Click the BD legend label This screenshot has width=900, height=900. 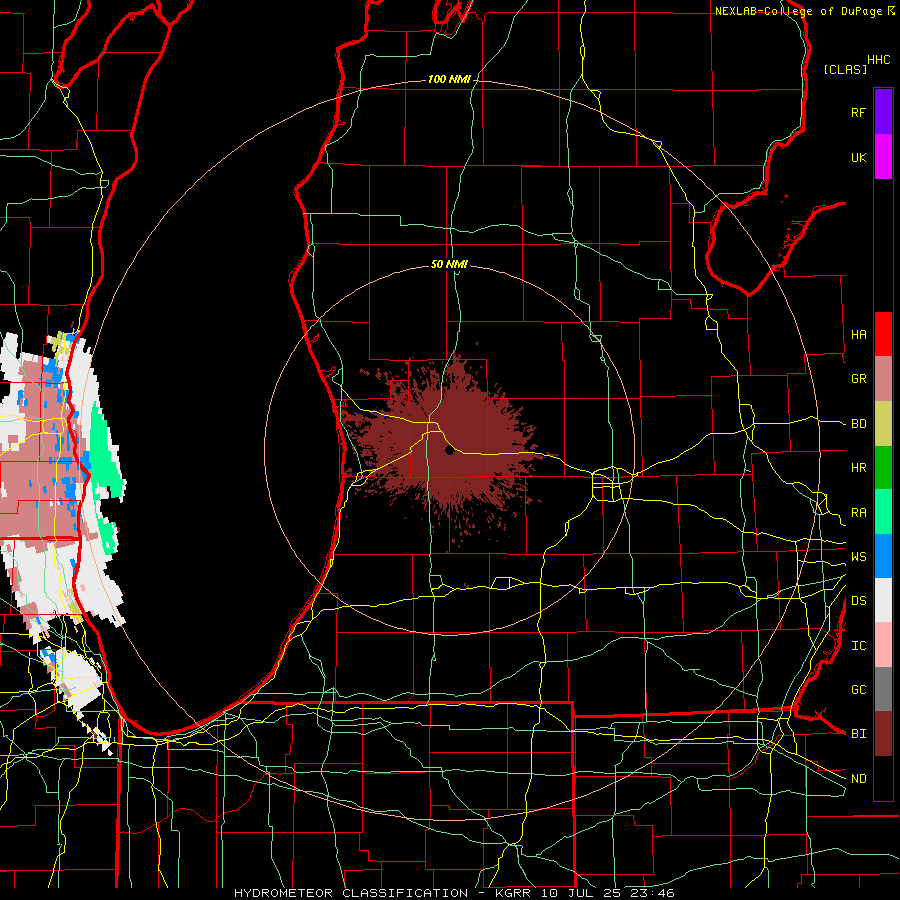click(858, 424)
